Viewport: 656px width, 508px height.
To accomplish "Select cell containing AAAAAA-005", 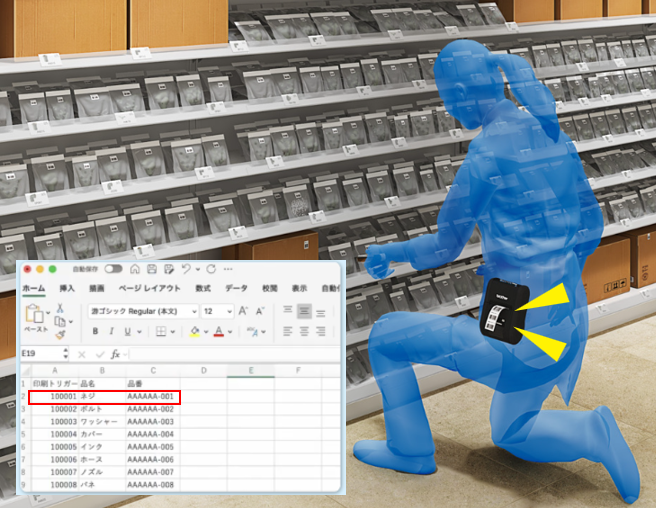I will pyautogui.click(x=153, y=447).
